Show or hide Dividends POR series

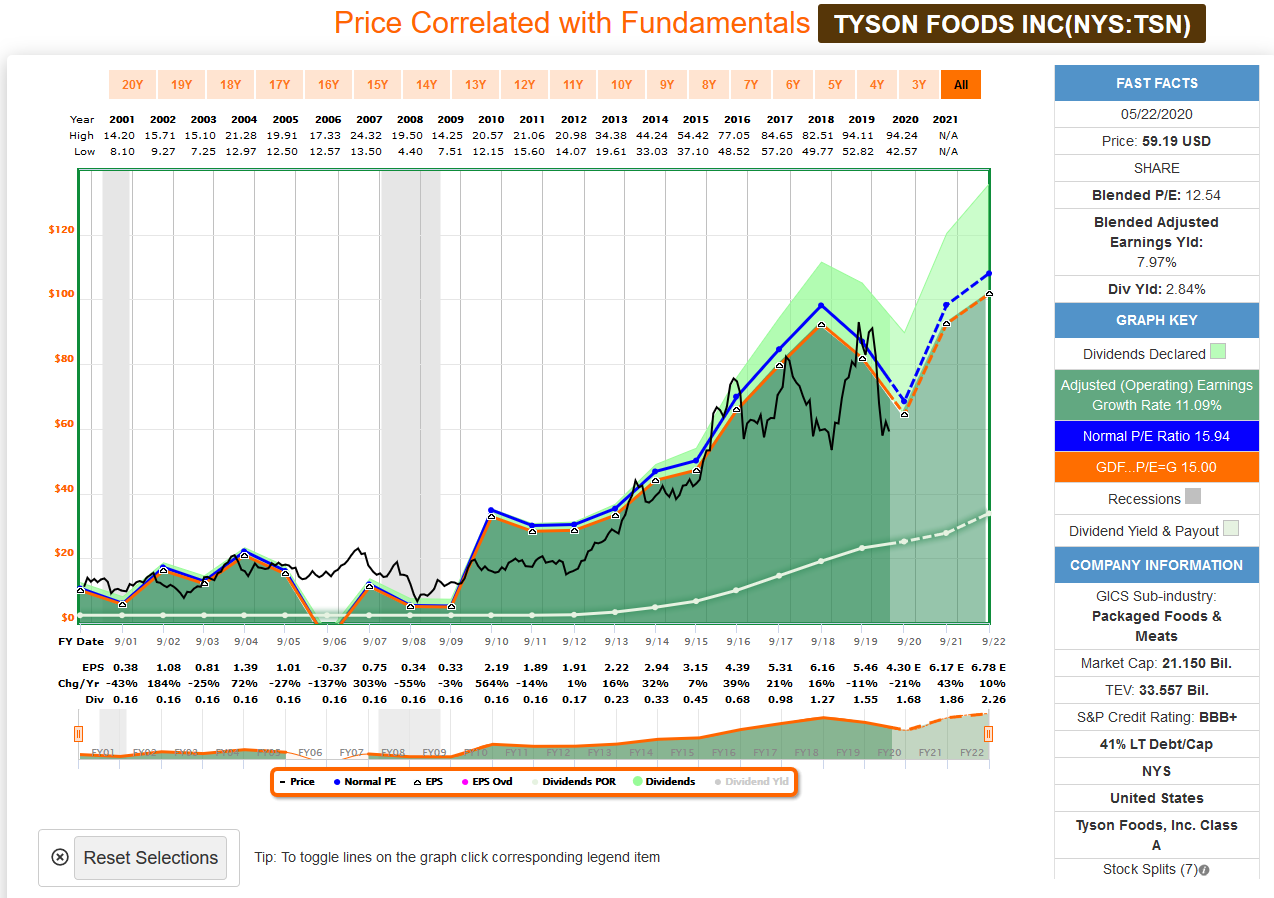click(572, 781)
